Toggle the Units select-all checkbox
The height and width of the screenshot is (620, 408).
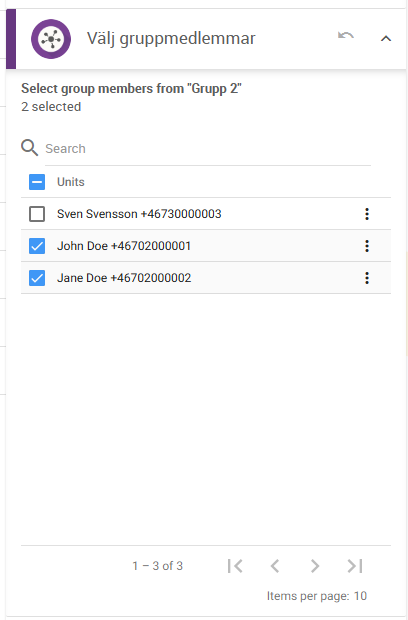(x=37, y=182)
